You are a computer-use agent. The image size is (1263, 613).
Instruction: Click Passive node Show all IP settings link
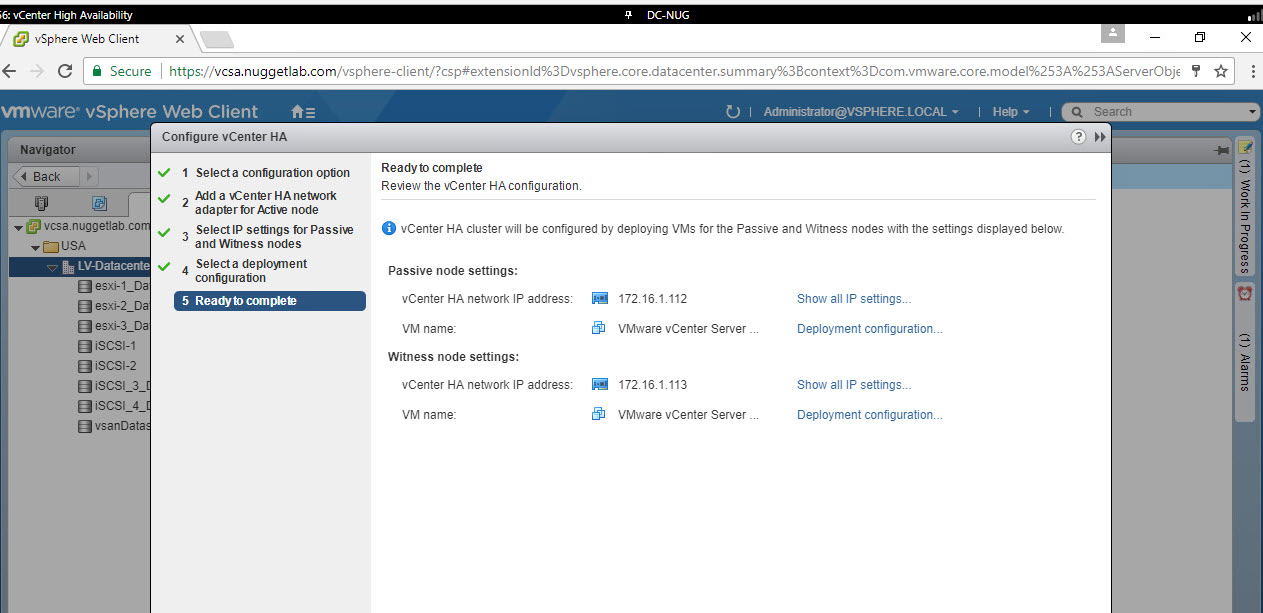tap(853, 299)
